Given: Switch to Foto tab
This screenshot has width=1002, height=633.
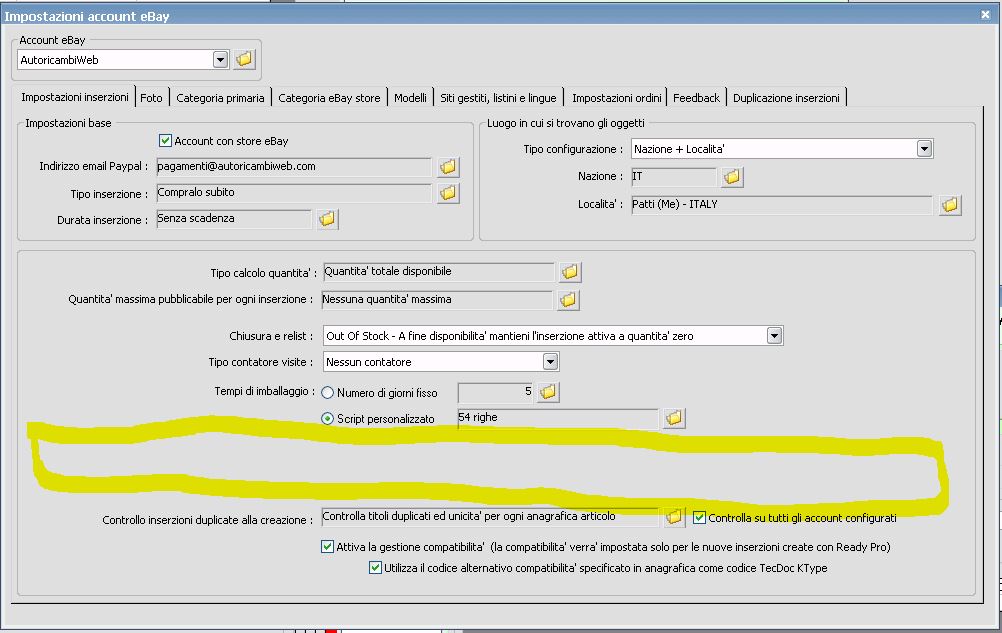Looking at the screenshot, I should (151, 98).
